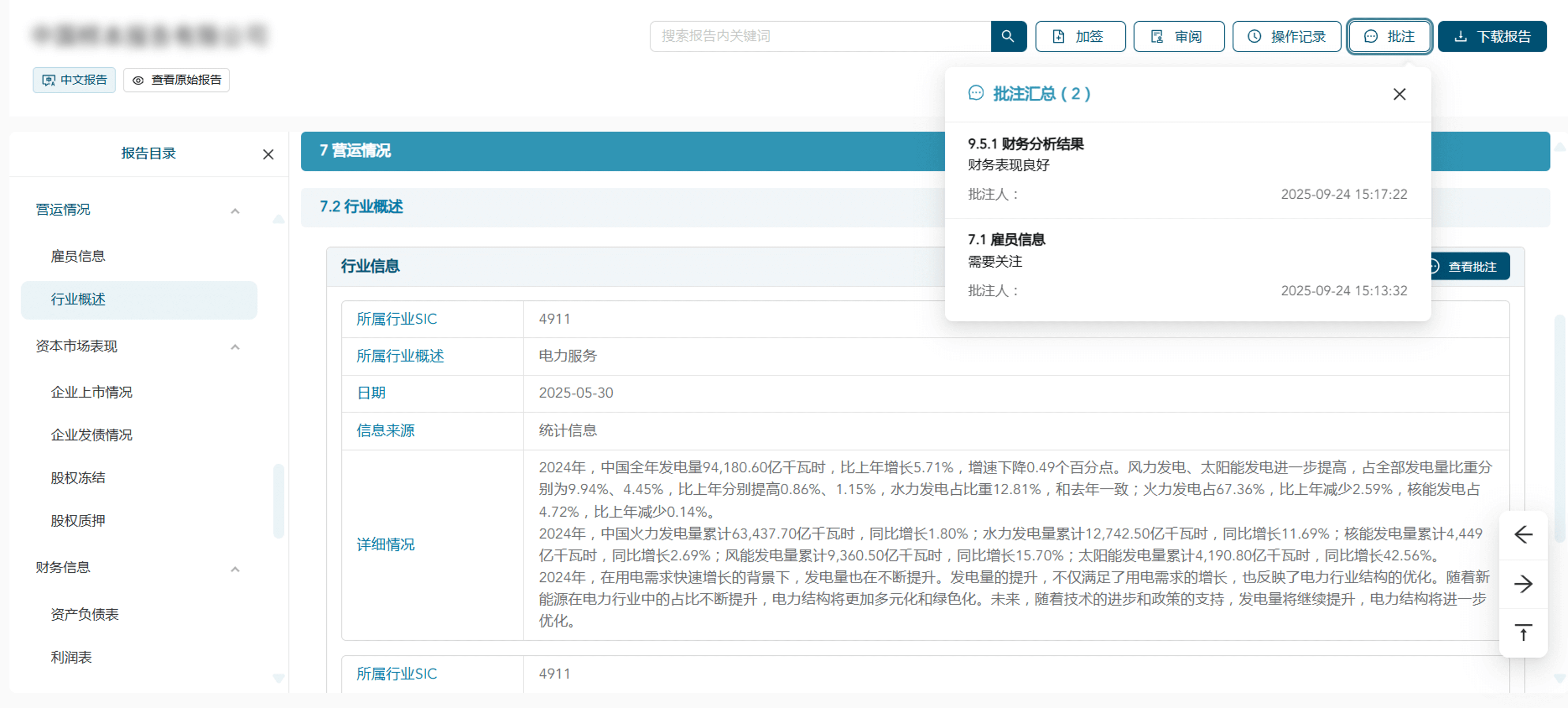Click the back-to-top arrow icon
Screen dimensions: 1568x708
point(1523,633)
